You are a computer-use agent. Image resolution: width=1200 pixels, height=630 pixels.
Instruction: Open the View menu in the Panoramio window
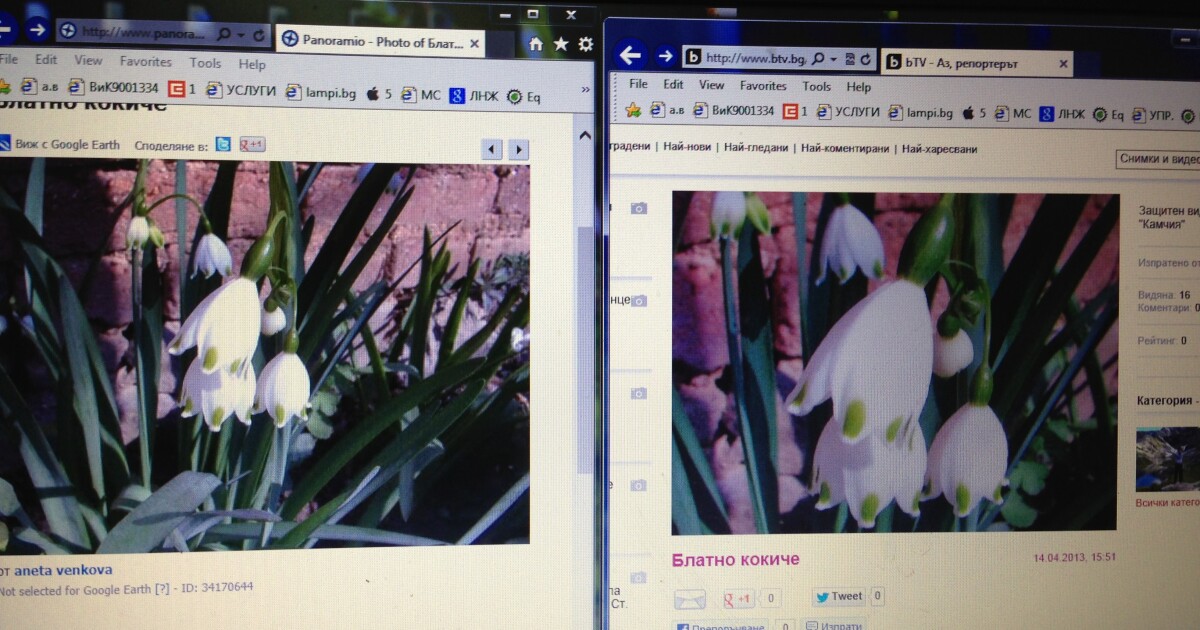click(88, 61)
